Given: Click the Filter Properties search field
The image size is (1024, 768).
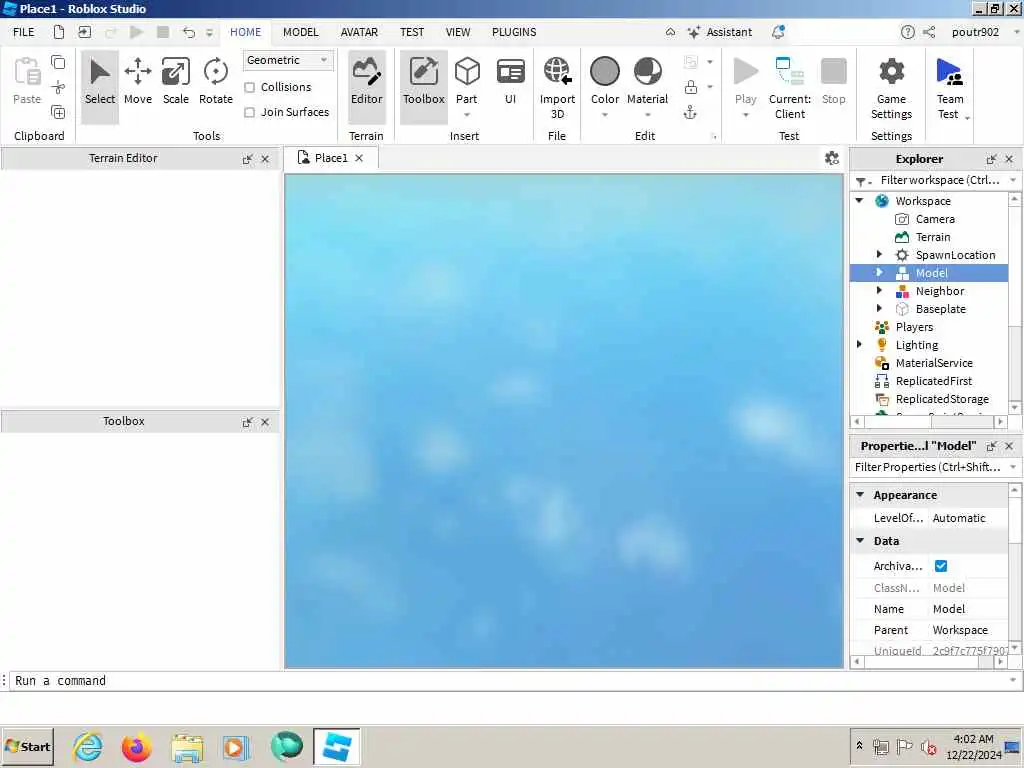Looking at the screenshot, I should click(x=927, y=467).
